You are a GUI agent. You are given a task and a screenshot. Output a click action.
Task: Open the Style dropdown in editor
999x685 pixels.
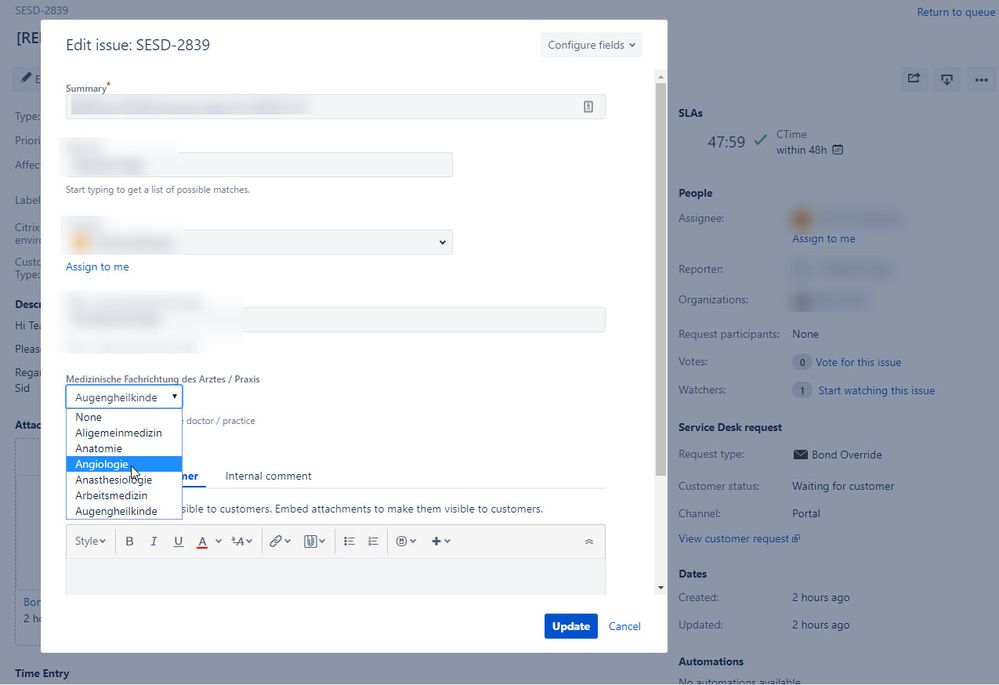click(x=90, y=541)
